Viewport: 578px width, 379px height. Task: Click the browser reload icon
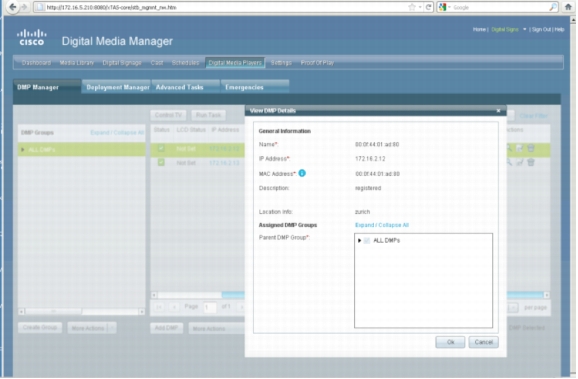click(428, 7)
